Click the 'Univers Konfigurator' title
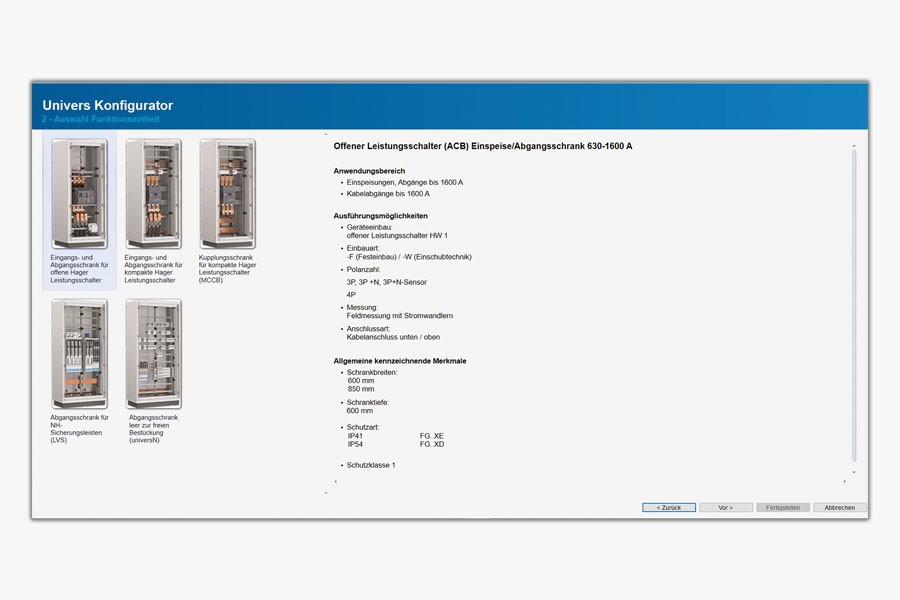900x600 pixels. pyautogui.click(x=107, y=105)
